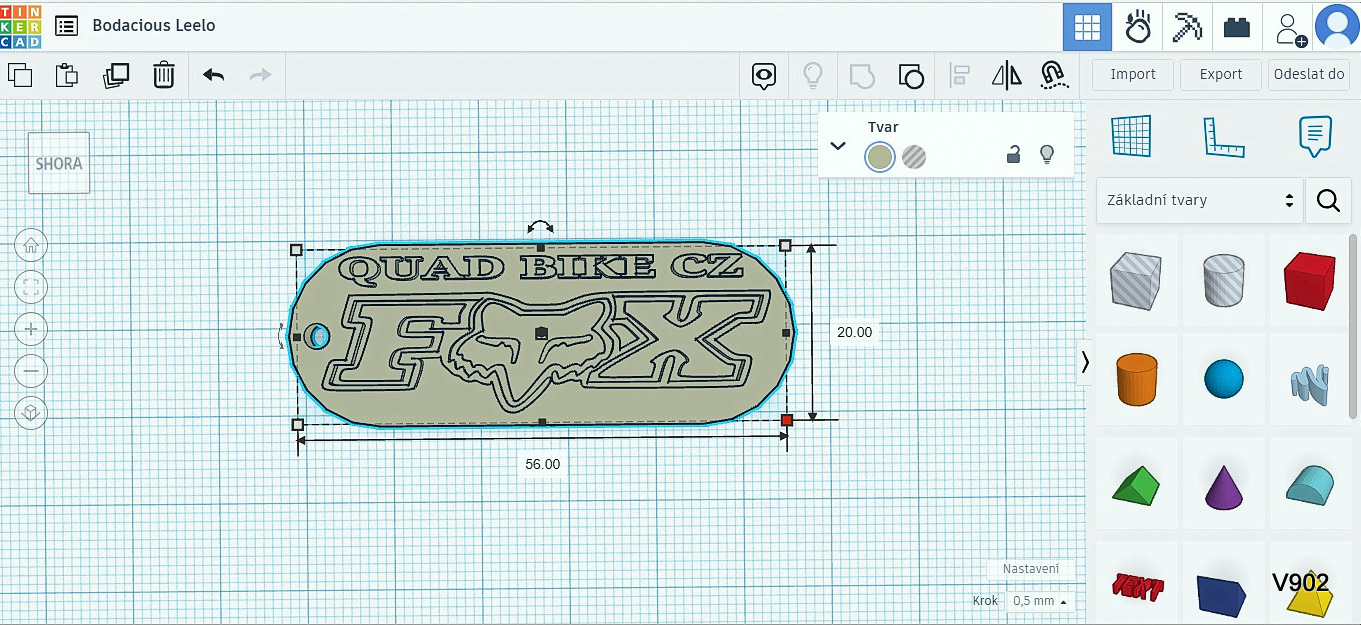Click the Odeslat do button
Image resolution: width=1361 pixels, height=625 pixels.
(x=1308, y=74)
